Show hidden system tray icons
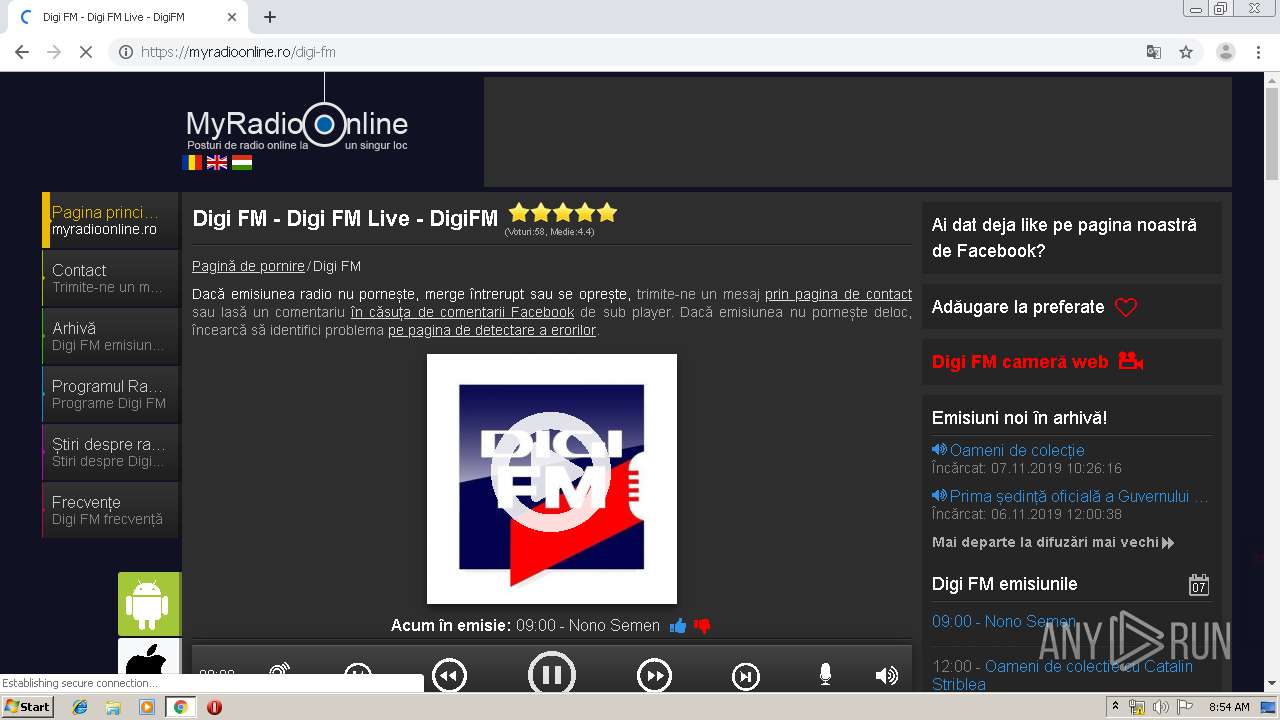 pyautogui.click(x=1115, y=707)
